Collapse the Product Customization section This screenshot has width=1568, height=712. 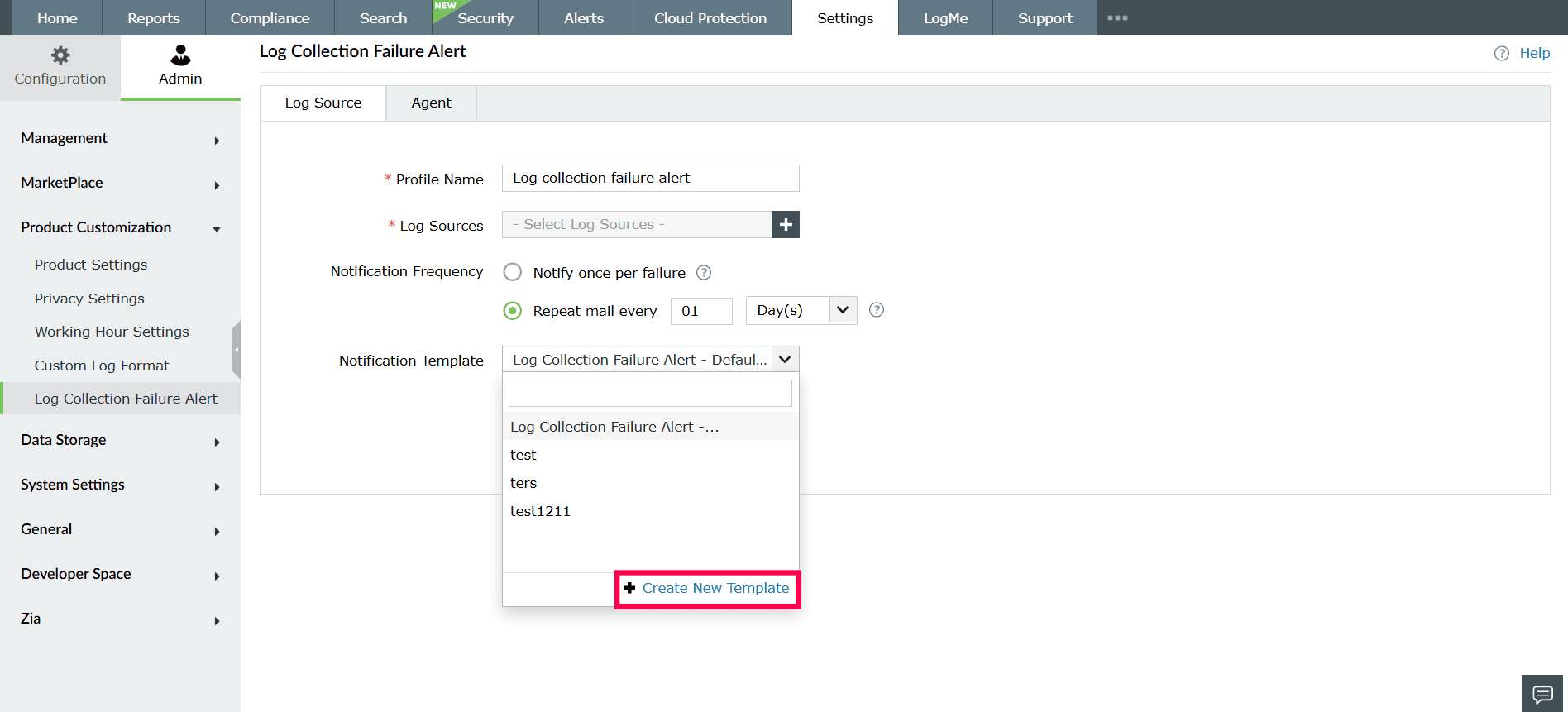pyautogui.click(x=121, y=227)
